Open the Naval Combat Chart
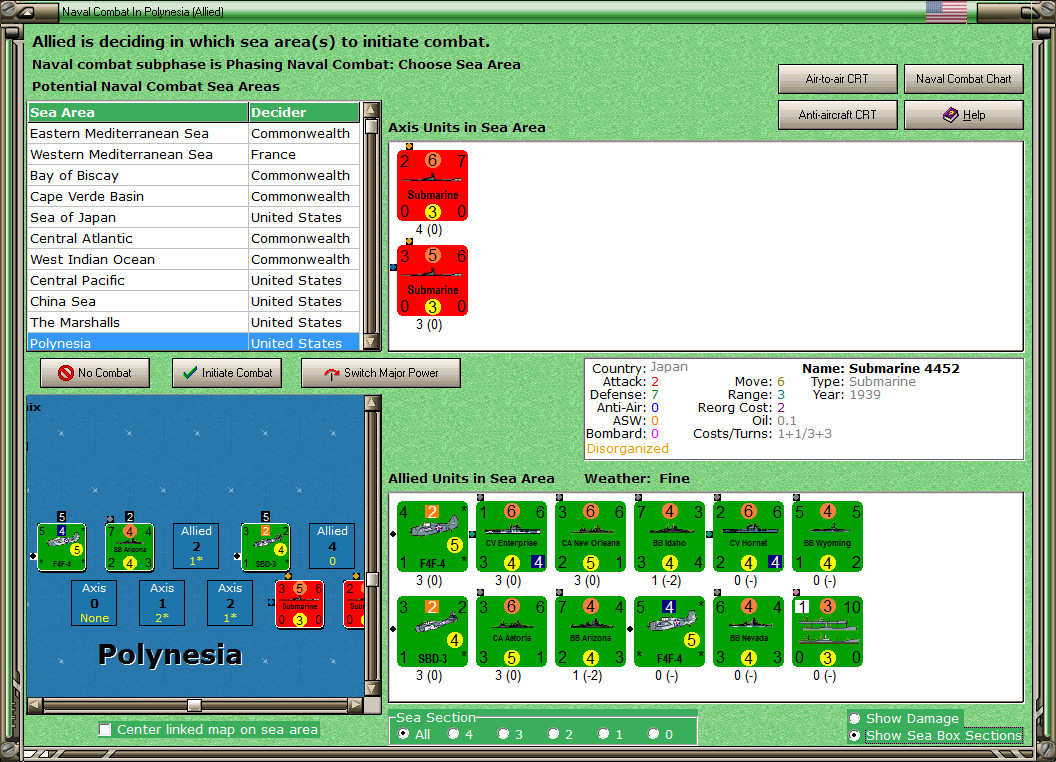This screenshot has height=762, width=1056. click(964, 79)
